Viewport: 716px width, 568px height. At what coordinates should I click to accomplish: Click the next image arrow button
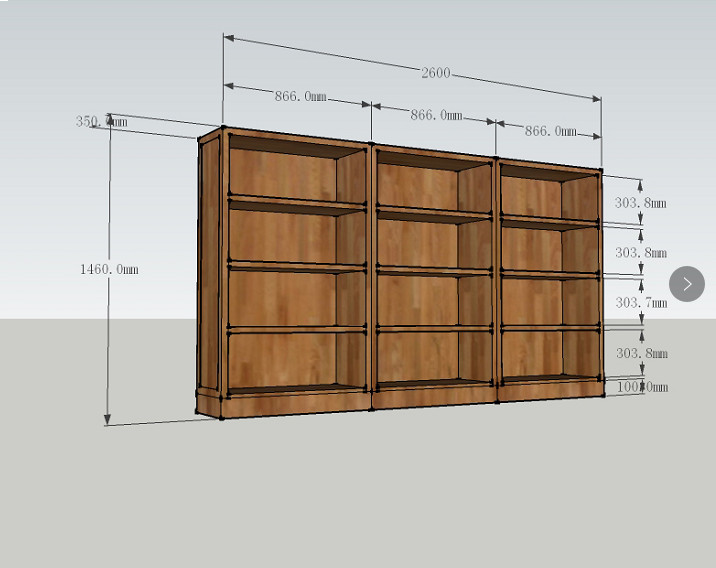coord(687,284)
